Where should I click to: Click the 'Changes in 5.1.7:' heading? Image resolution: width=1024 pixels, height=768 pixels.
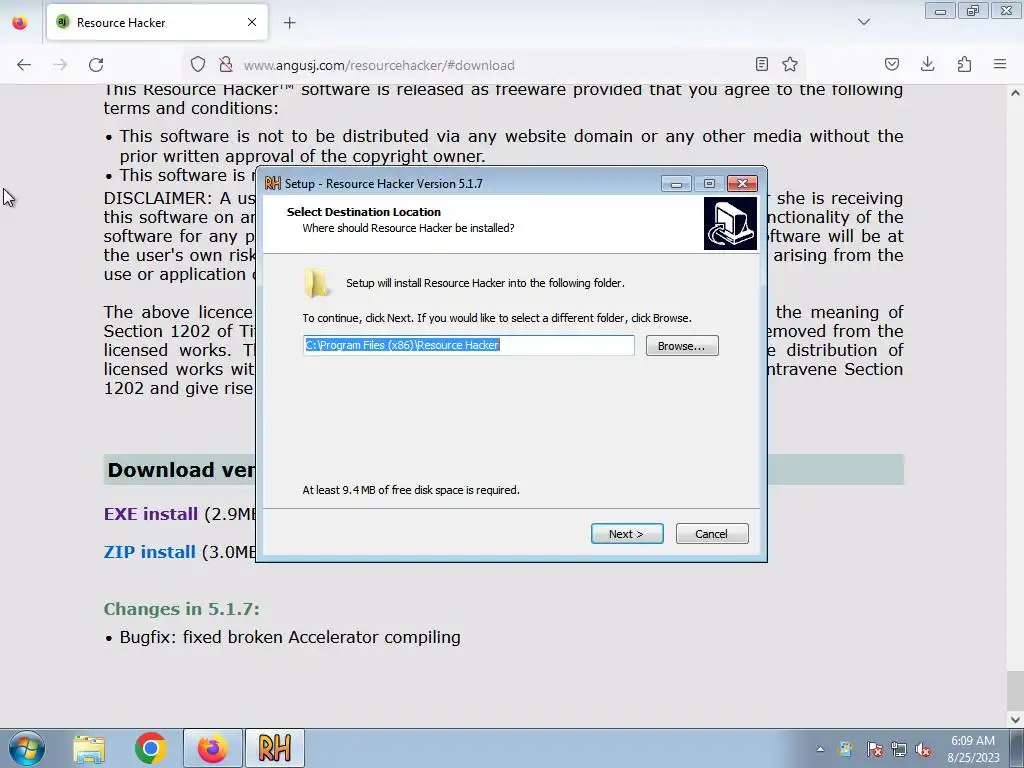coord(182,609)
